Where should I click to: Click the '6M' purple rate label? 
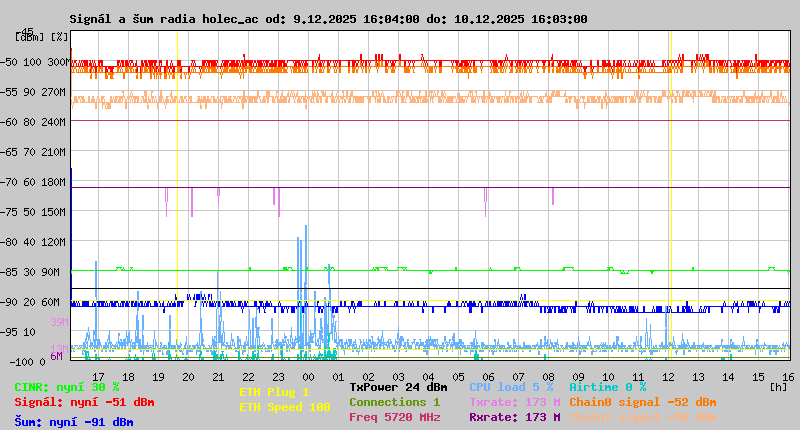(x=56, y=356)
